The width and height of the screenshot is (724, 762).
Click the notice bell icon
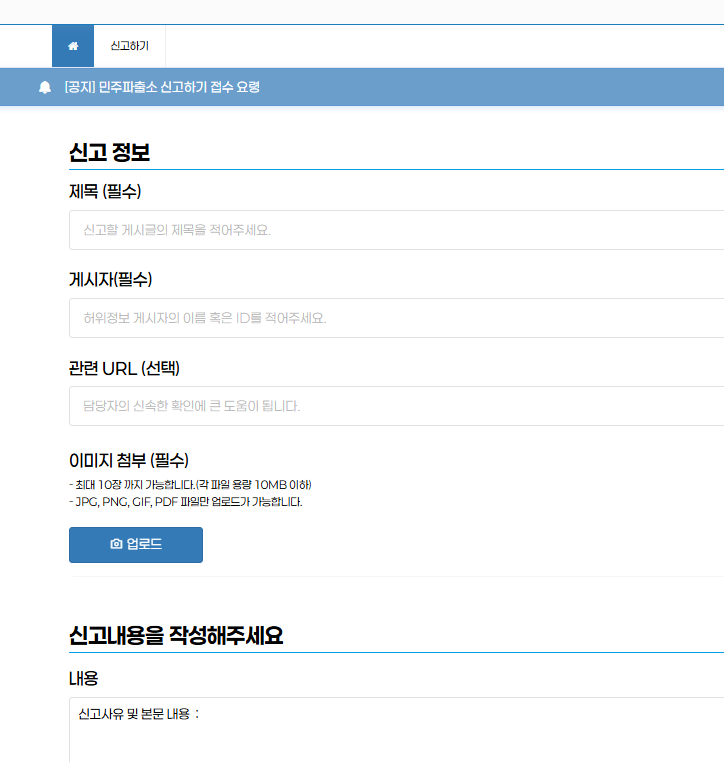45,87
